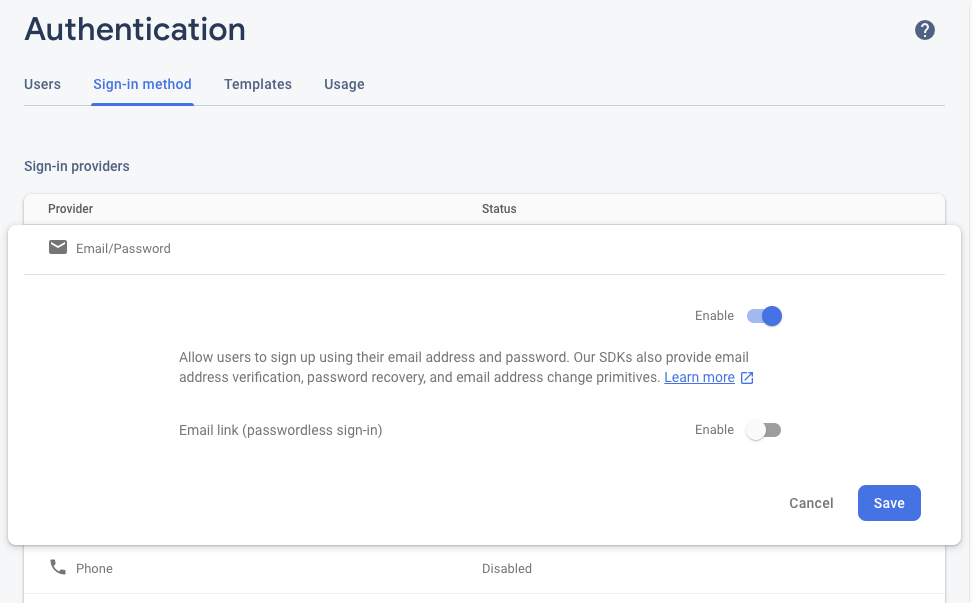Switch to the Users tab
Viewport: 972px width, 603px height.
coord(42,84)
